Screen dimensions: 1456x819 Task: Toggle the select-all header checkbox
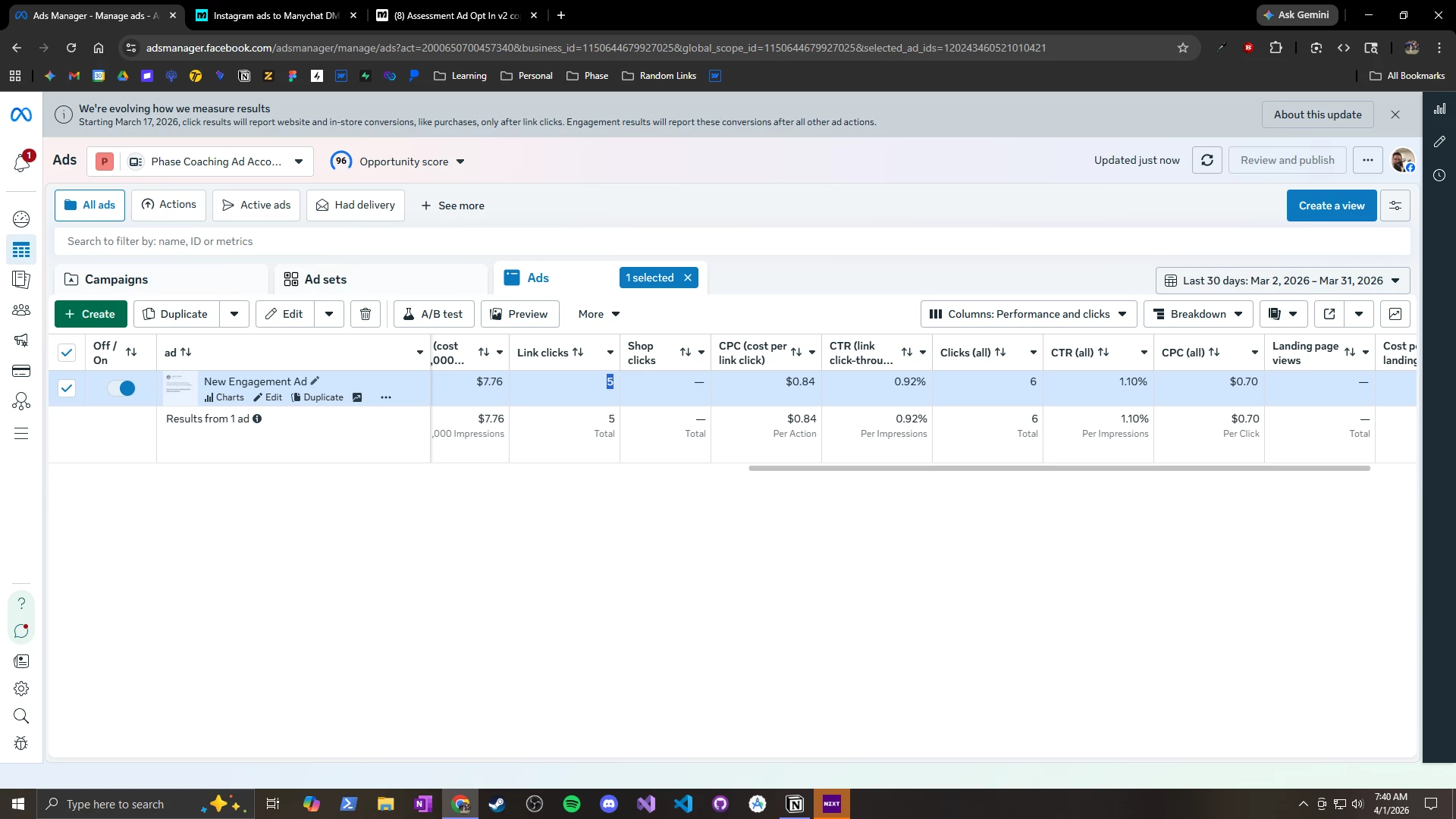click(67, 353)
